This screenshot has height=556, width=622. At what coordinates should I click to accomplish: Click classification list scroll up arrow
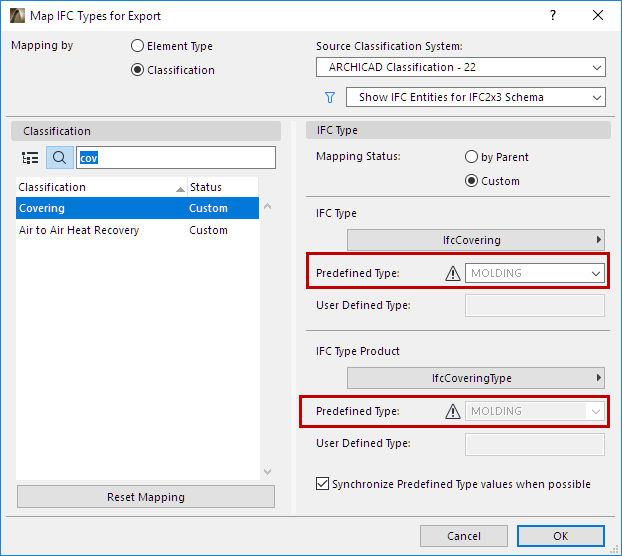267,206
